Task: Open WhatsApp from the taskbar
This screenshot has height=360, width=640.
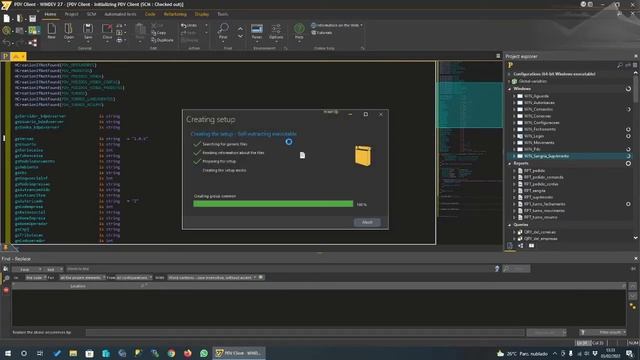Action: pyautogui.click(x=204, y=353)
